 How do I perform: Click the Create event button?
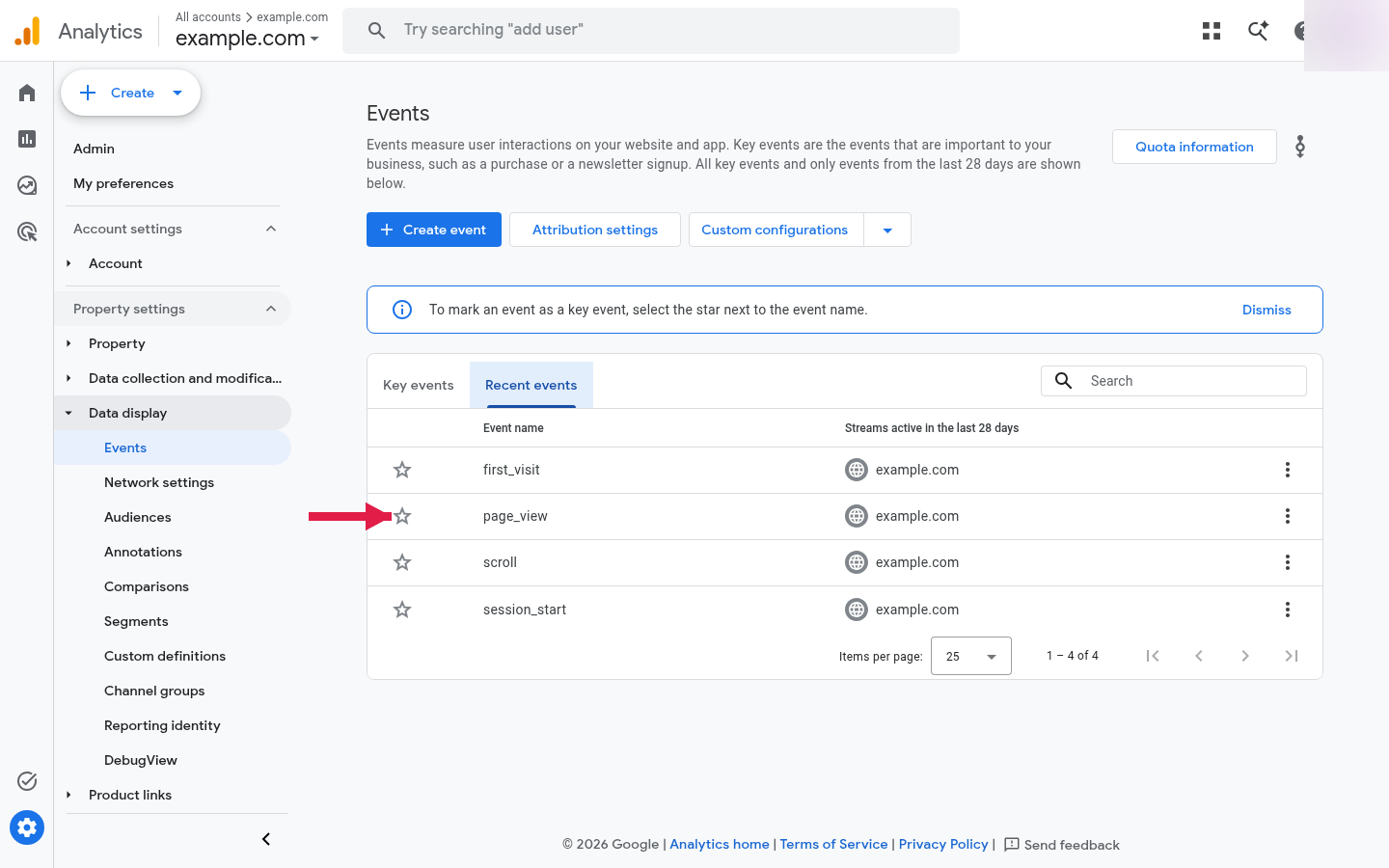click(x=434, y=230)
